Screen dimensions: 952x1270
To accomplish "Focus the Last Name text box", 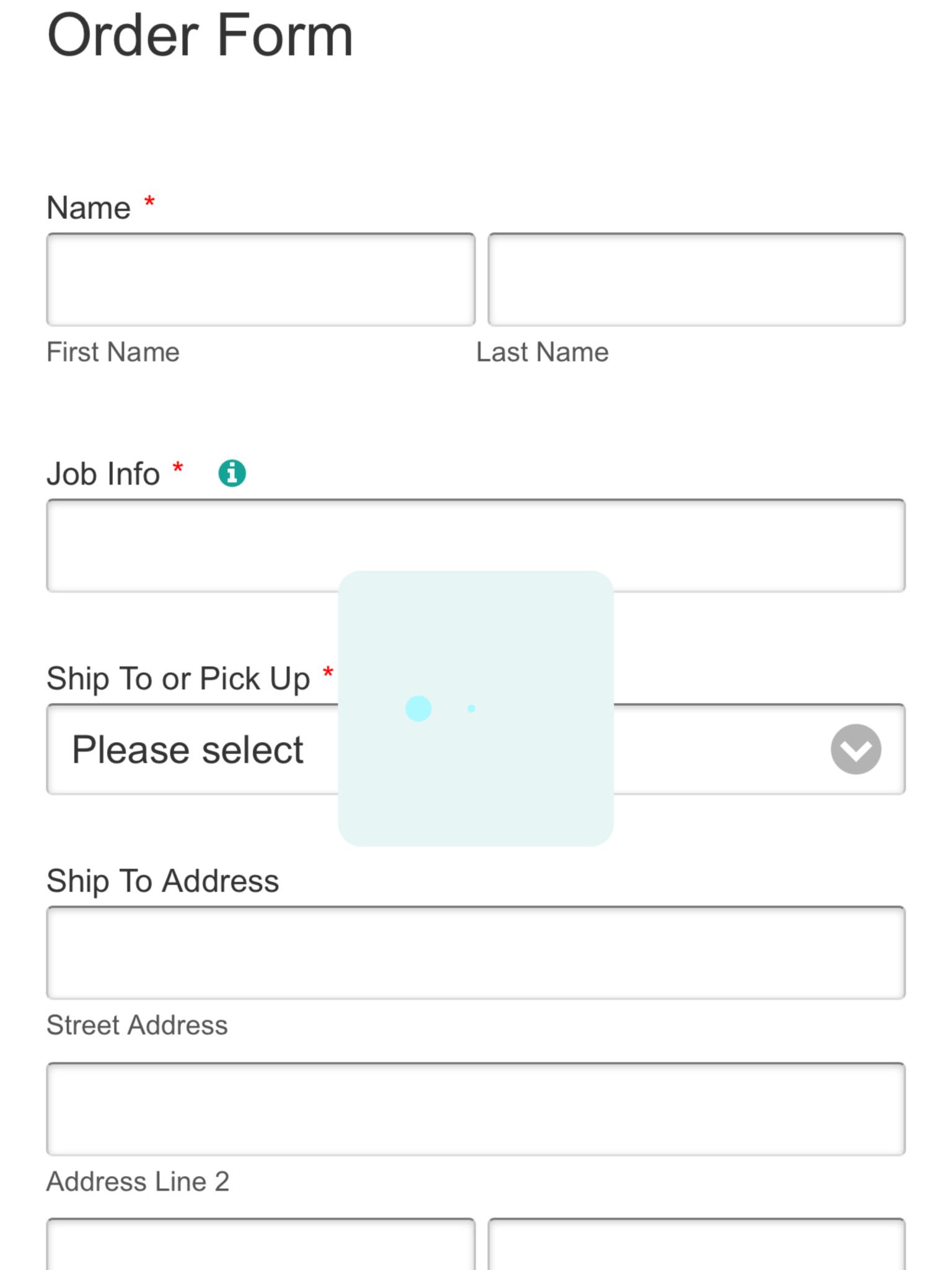I will coord(697,280).
